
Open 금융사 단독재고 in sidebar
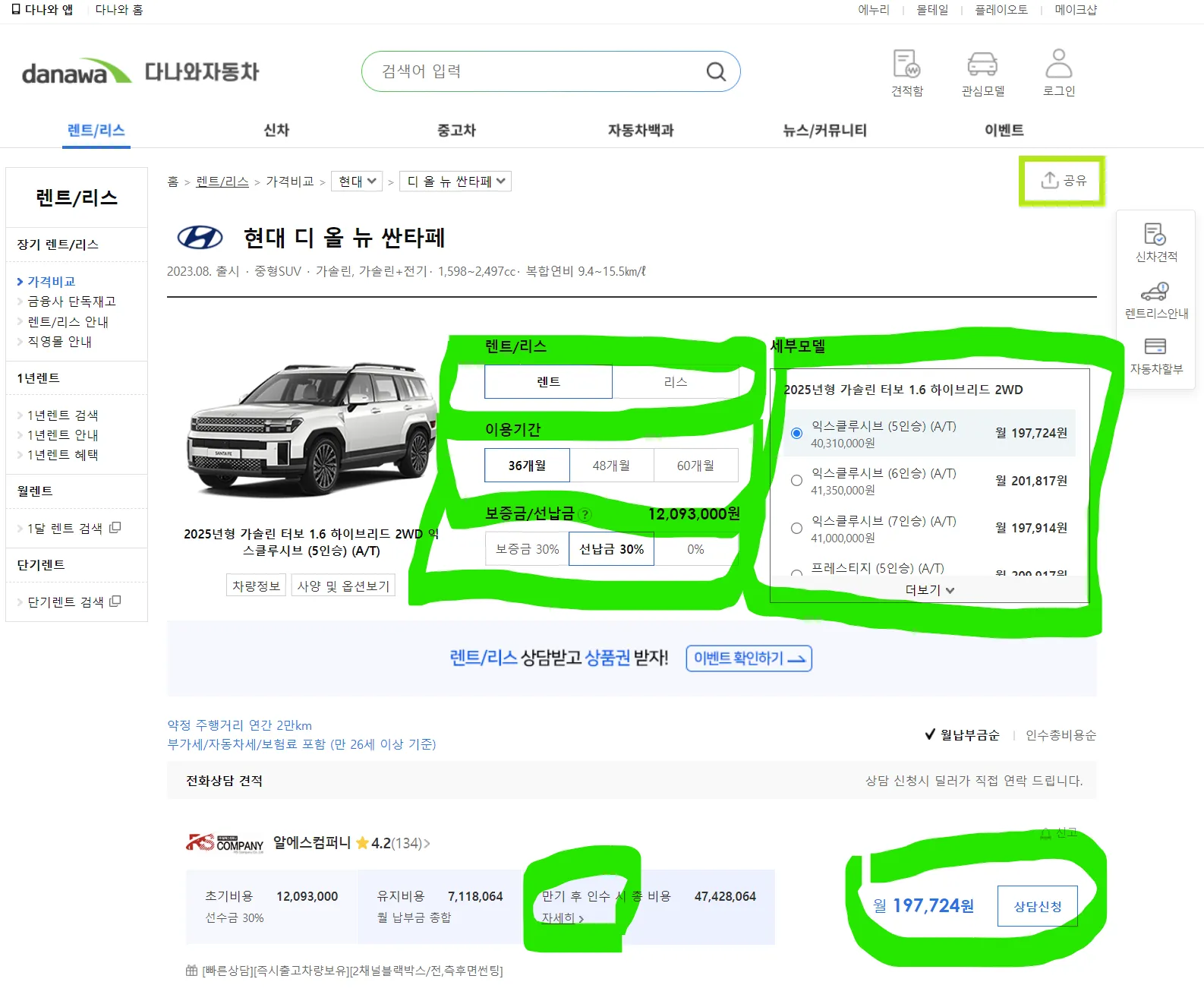pos(71,302)
